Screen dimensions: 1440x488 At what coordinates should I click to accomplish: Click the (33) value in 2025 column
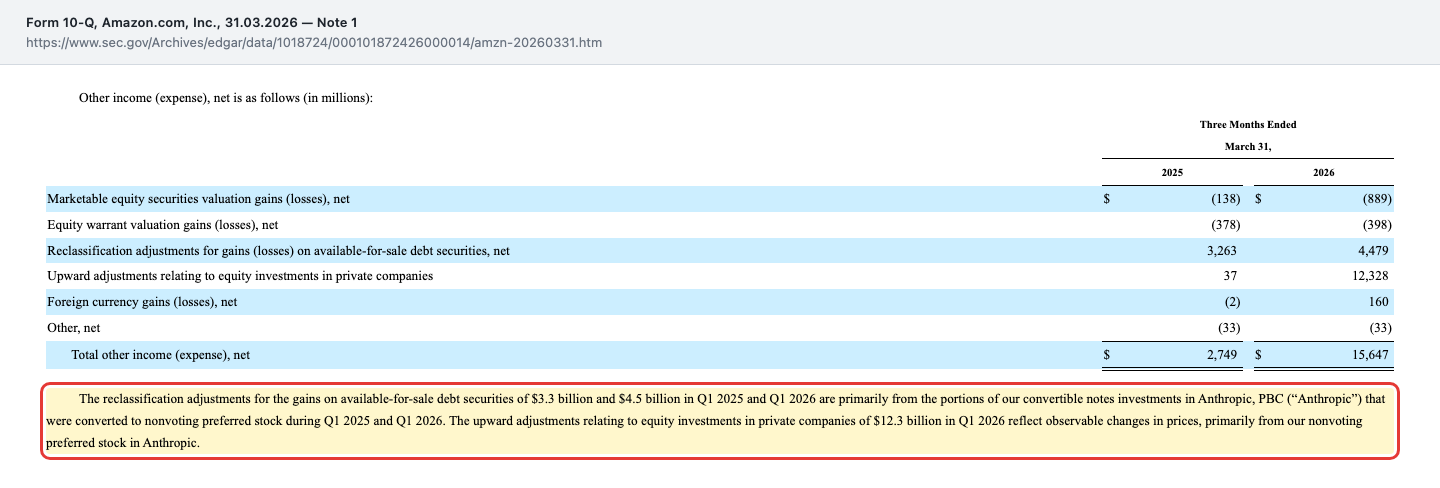[1228, 328]
